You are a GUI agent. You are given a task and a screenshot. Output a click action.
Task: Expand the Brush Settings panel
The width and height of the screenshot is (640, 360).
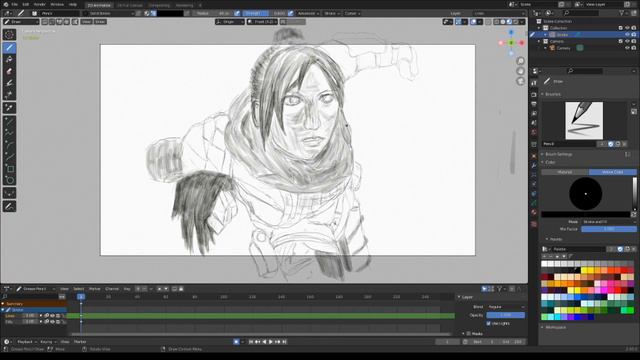point(559,154)
